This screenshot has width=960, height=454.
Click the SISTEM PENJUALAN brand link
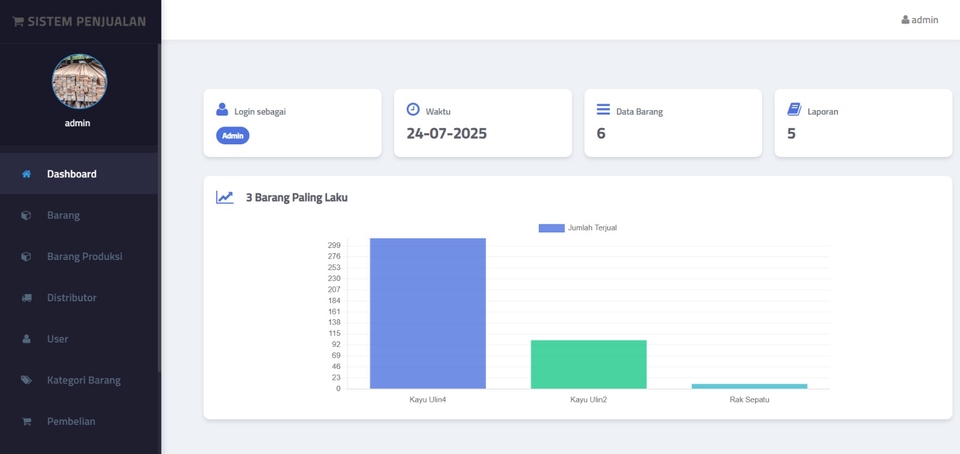pos(79,21)
